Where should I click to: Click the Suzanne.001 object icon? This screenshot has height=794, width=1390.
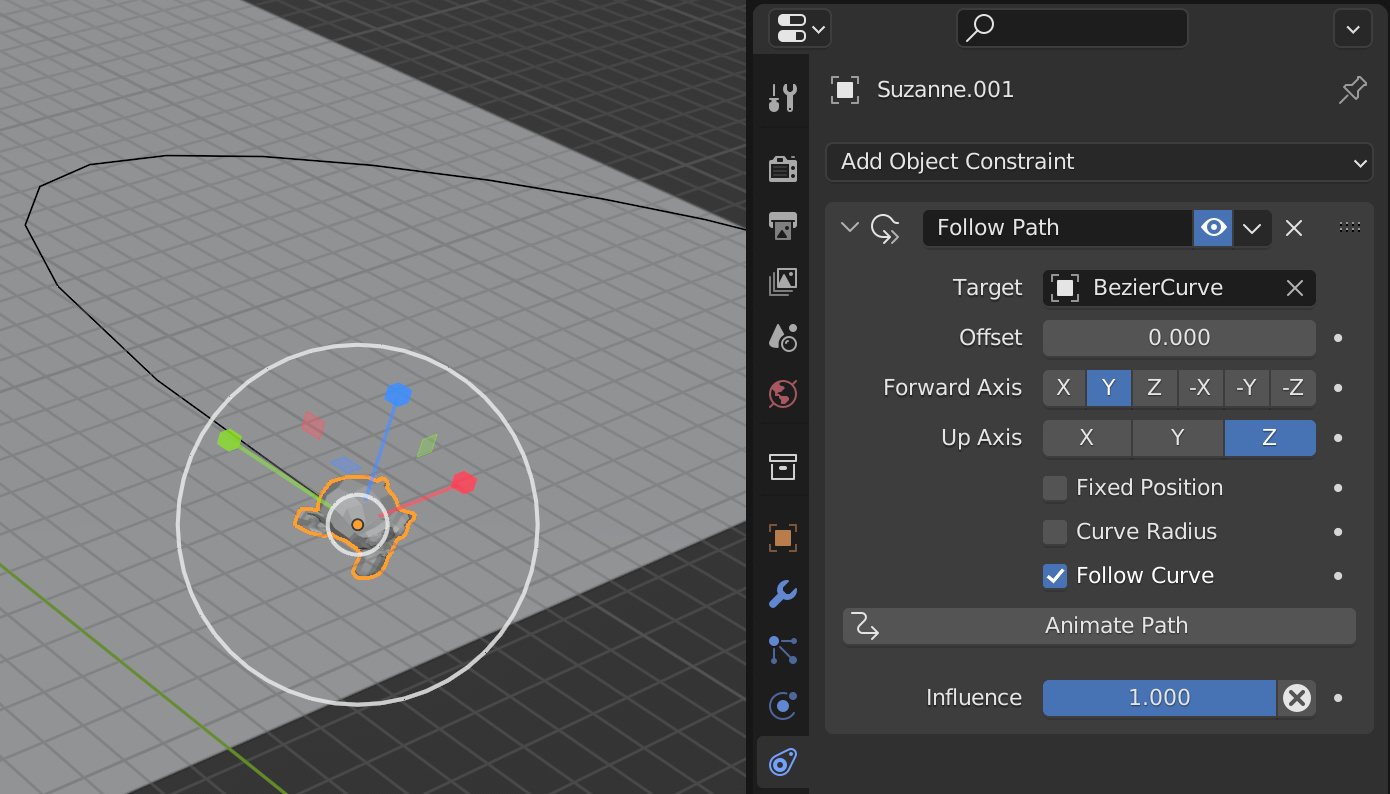click(845, 90)
